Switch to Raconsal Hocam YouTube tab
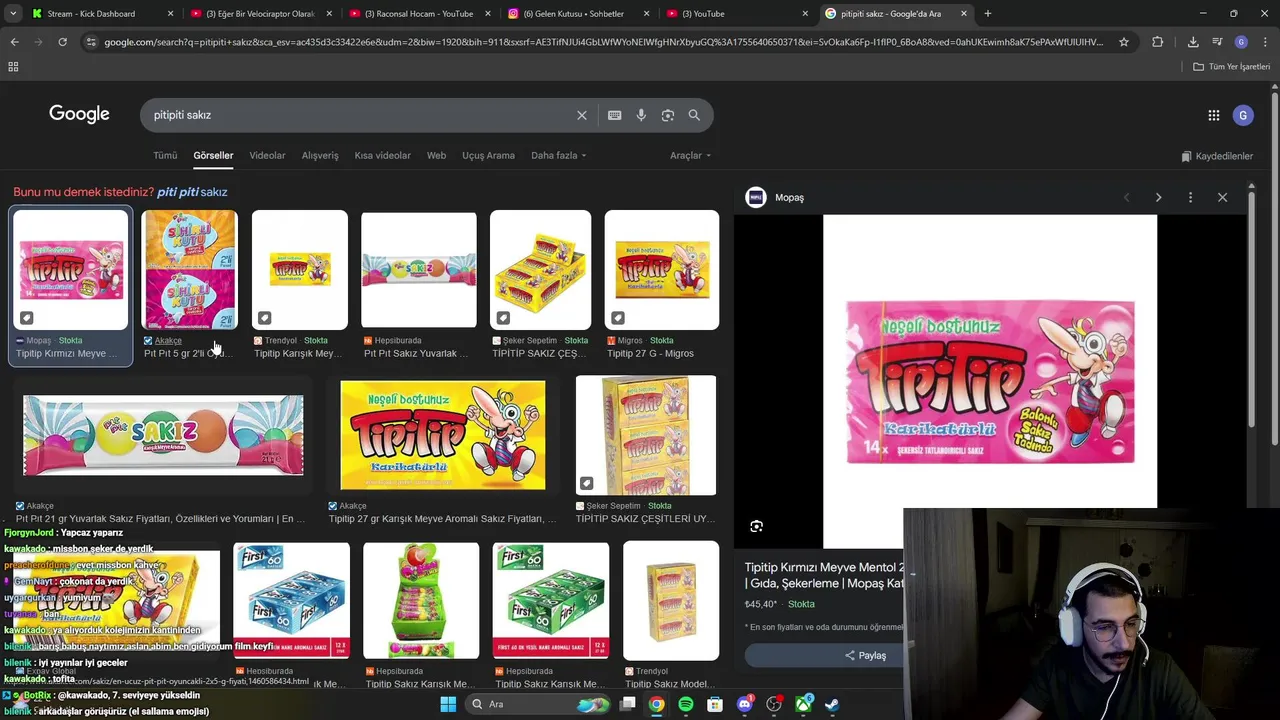The width and height of the screenshot is (1280, 720). [418, 14]
